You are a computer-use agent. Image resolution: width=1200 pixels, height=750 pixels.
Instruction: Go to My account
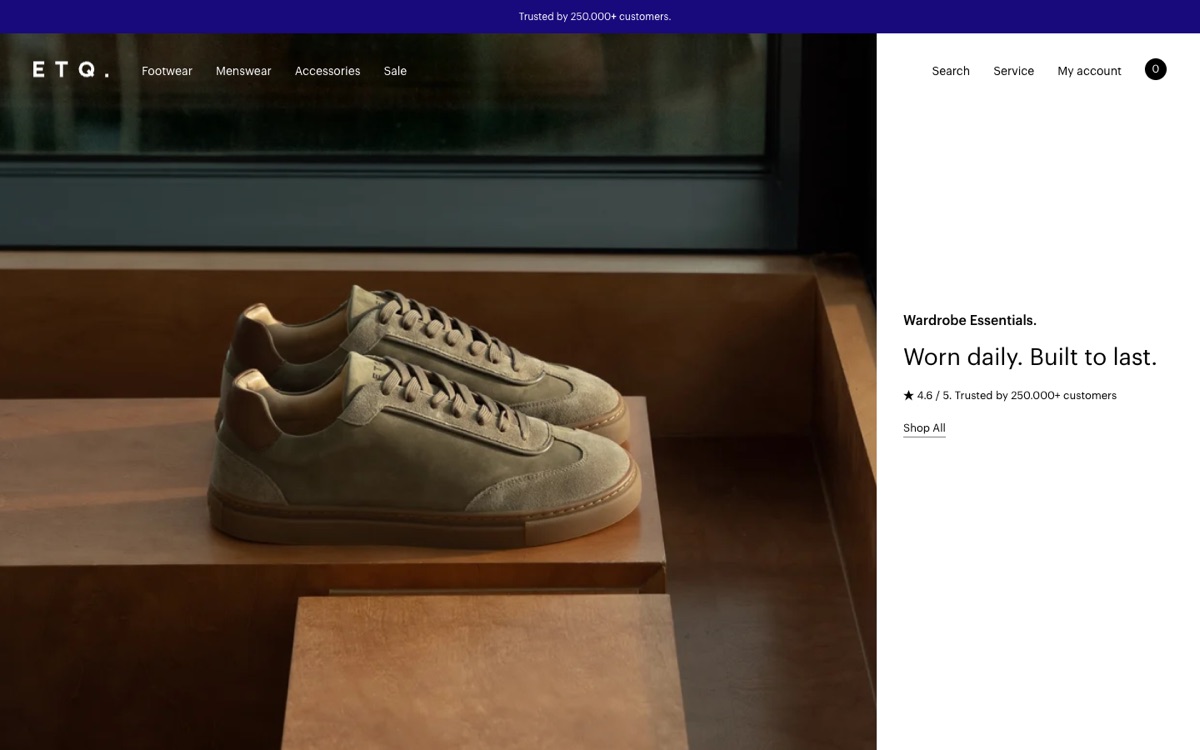[x=1089, y=71]
